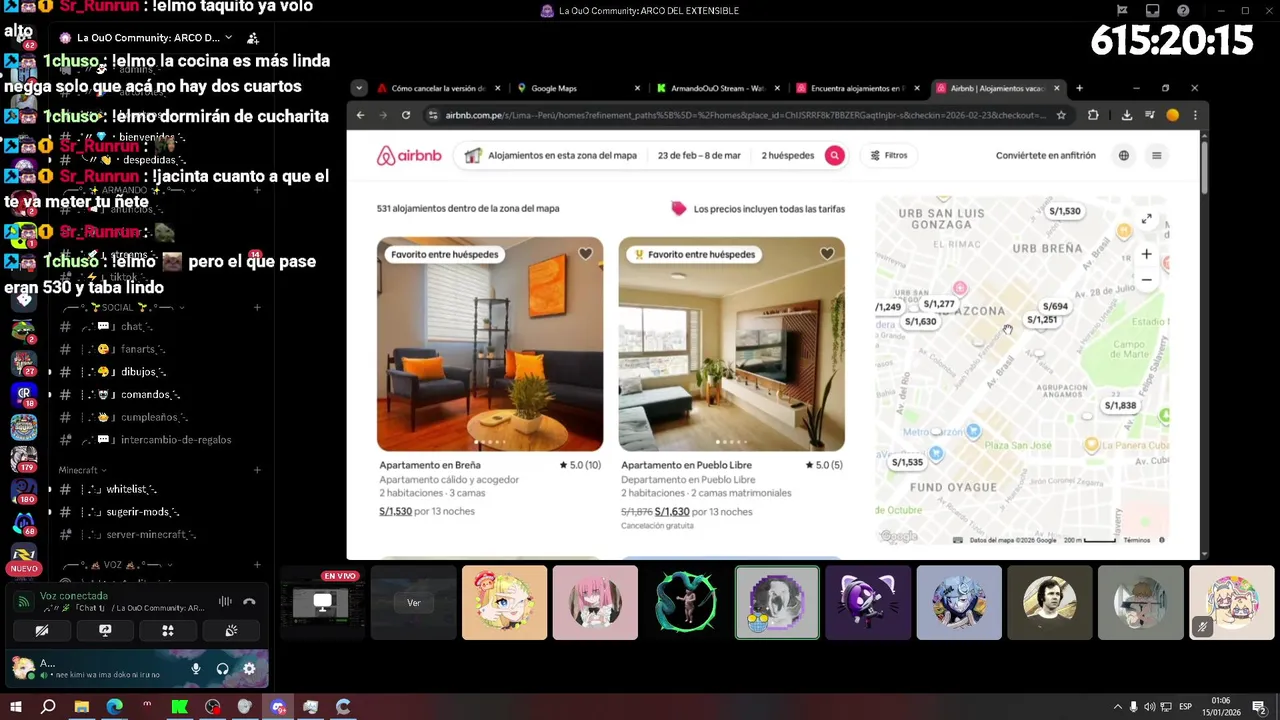1280x720 pixels.
Task: Zoom out on the Airbnb map
Action: click(1146, 280)
